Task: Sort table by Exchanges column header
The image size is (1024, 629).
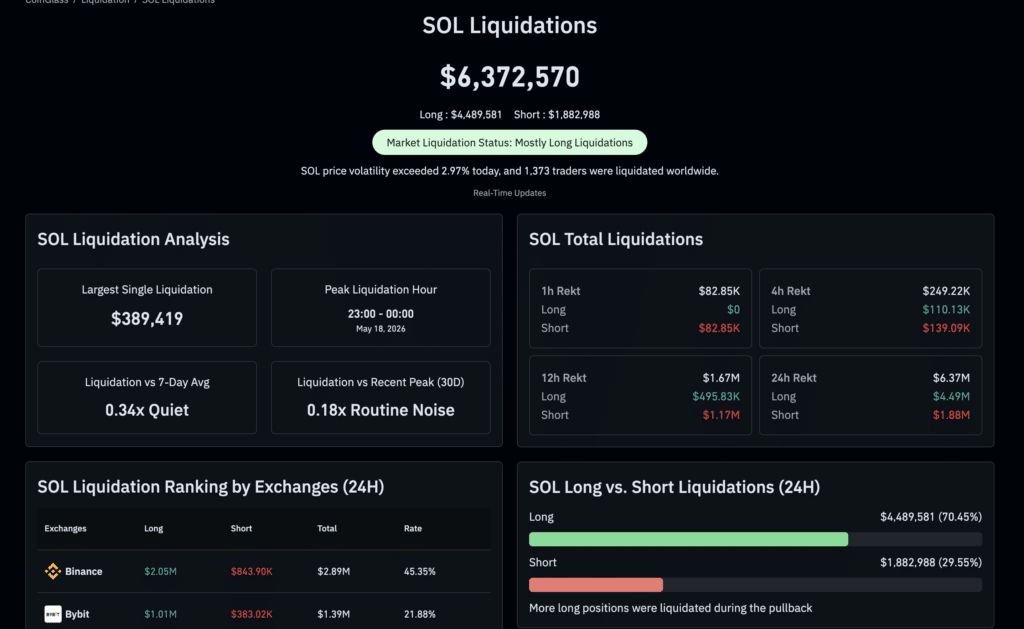Action: click(x=65, y=528)
